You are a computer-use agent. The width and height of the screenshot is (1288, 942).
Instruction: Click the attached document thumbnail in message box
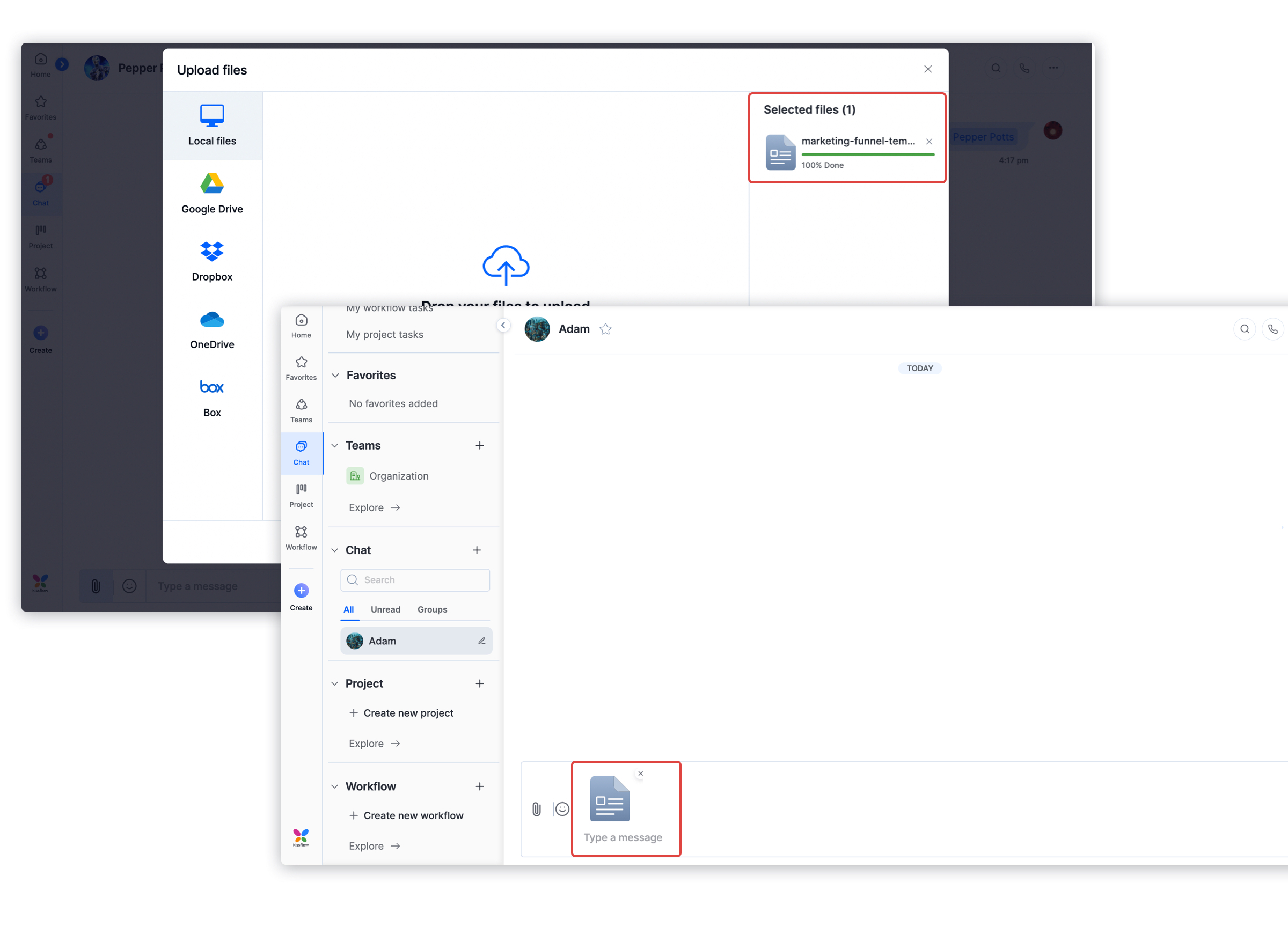pos(609,798)
